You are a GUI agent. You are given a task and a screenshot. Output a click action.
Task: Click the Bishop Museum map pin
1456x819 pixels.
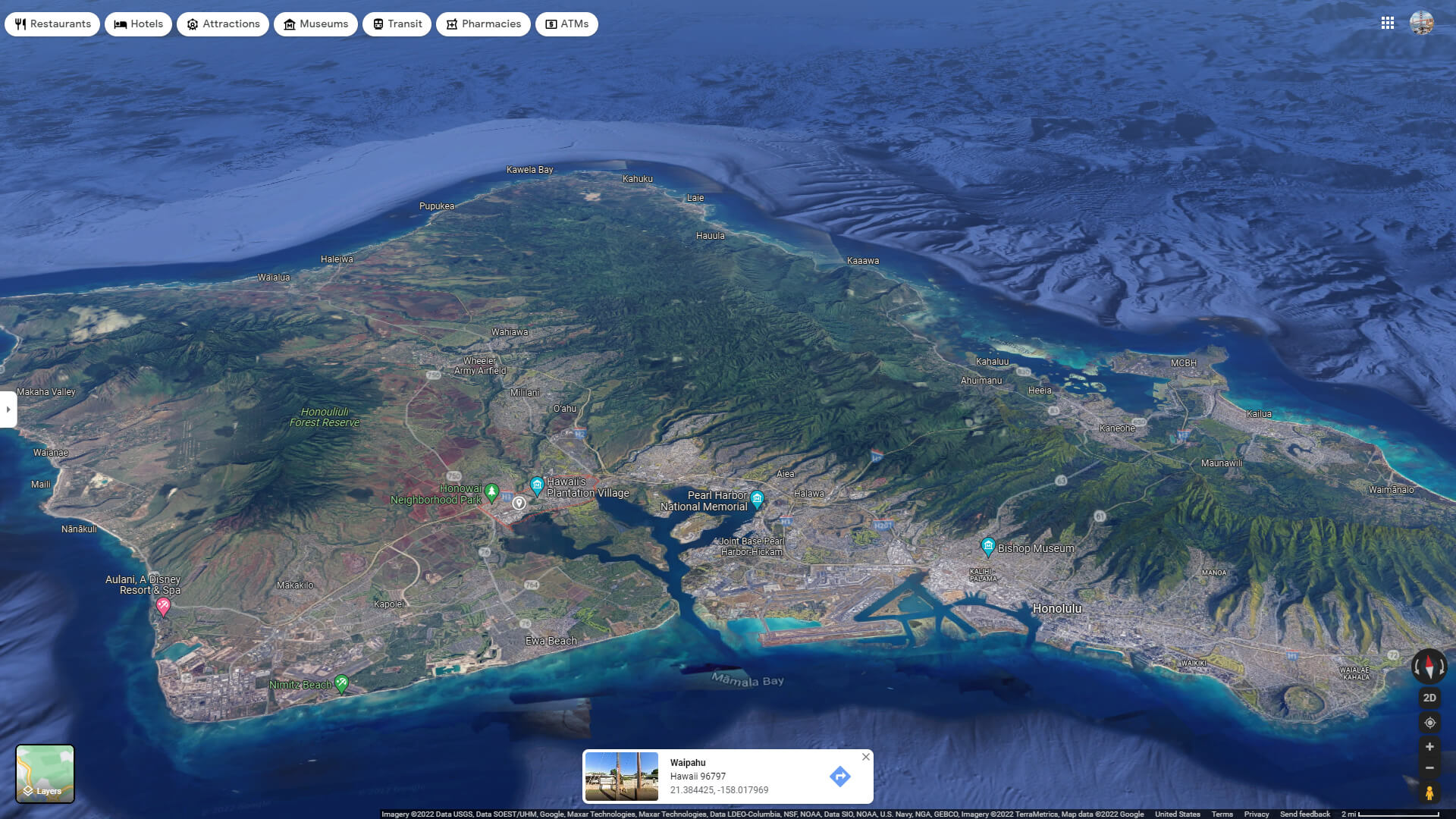(x=988, y=545)
